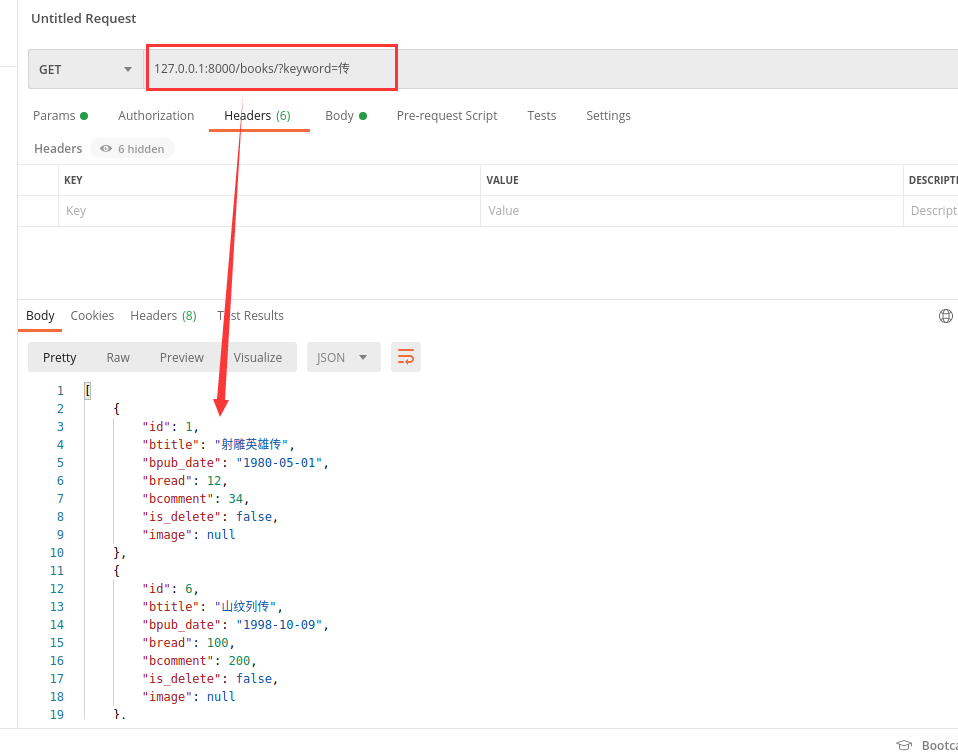The image size is (958, 756).
Task: Open the Pre-request Script tab
Action: point(447,116)
